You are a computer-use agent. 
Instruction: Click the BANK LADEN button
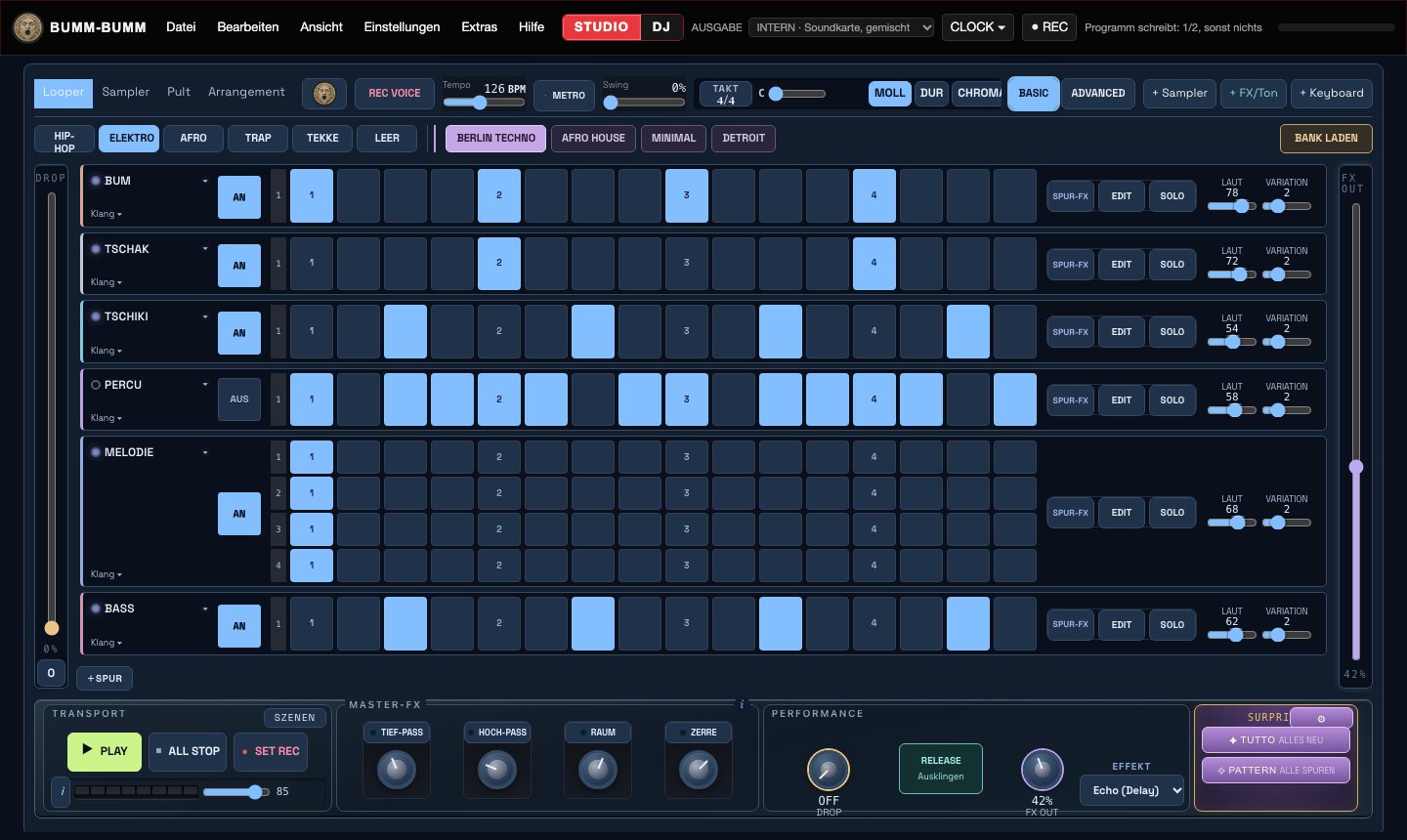point(1326,139)
